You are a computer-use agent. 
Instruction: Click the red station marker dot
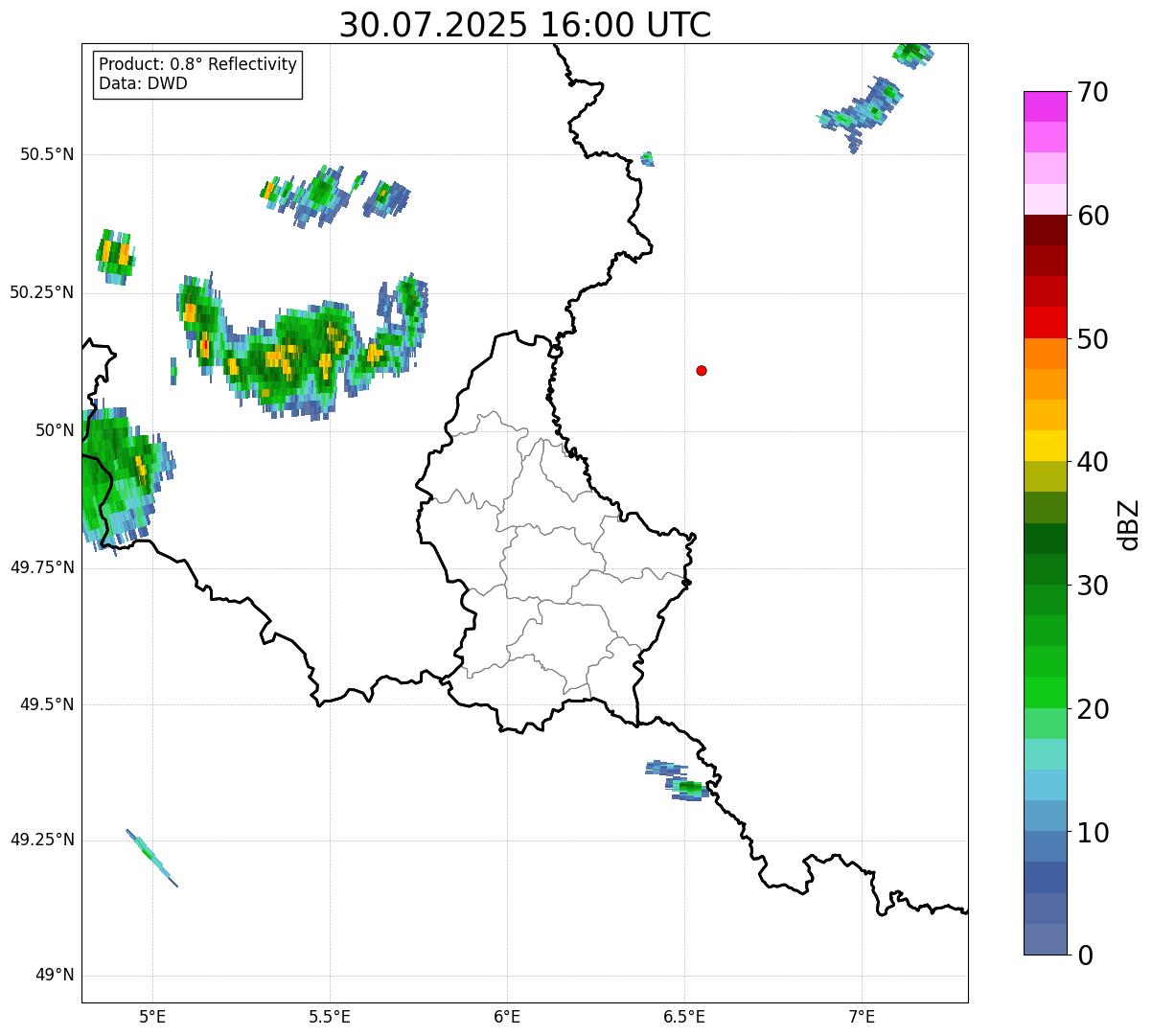click(x=702, y=371)
